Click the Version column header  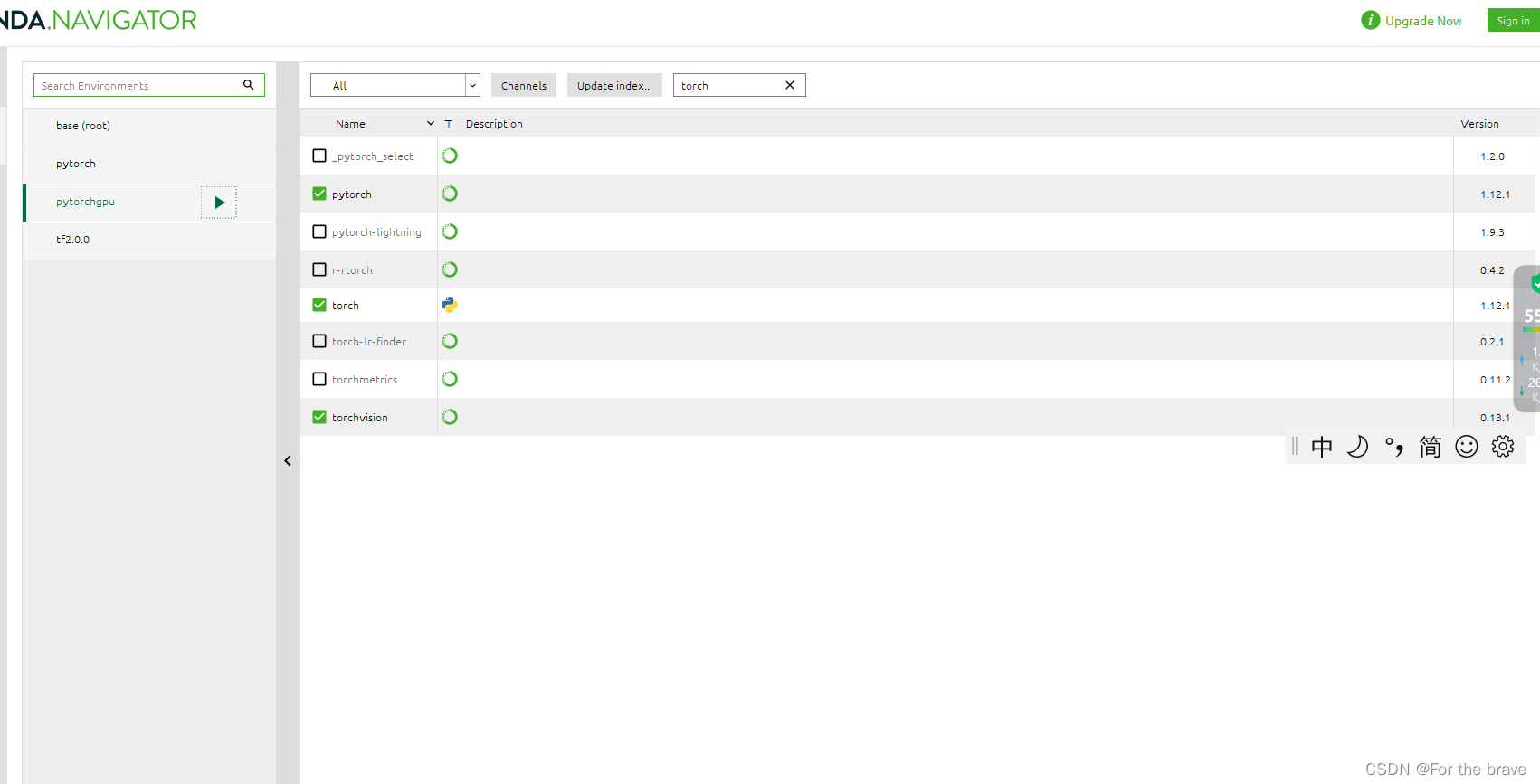1479,124
